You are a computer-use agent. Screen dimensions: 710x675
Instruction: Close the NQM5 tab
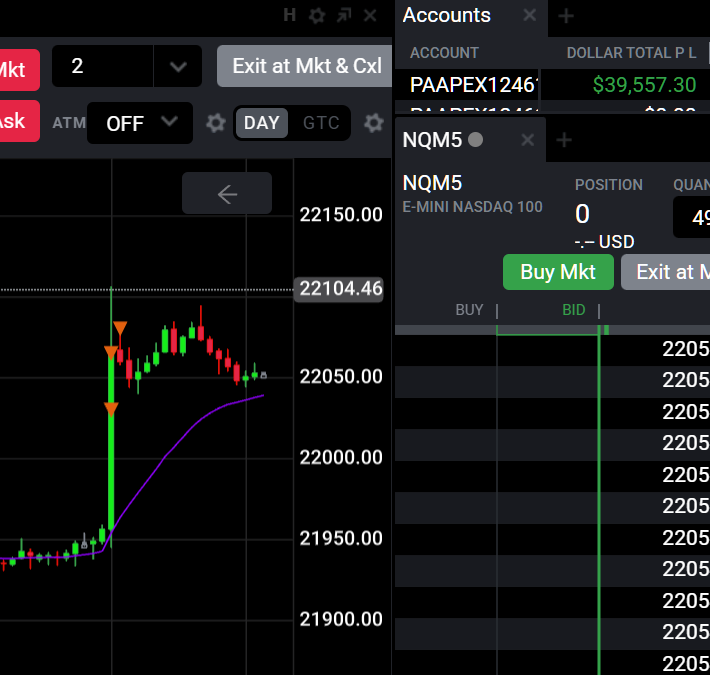point(528,140)
